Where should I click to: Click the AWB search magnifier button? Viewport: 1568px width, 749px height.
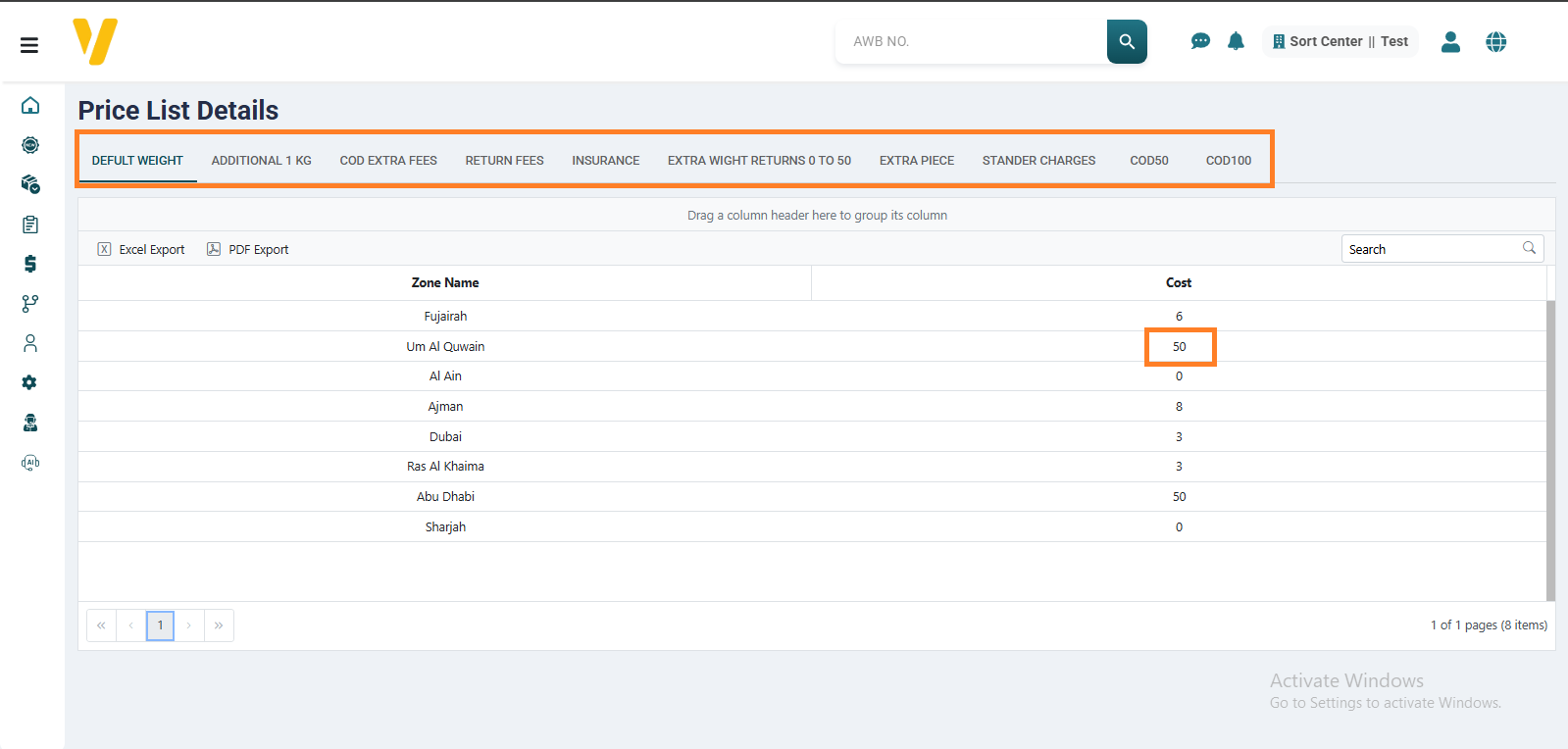tap(1127, 41)
